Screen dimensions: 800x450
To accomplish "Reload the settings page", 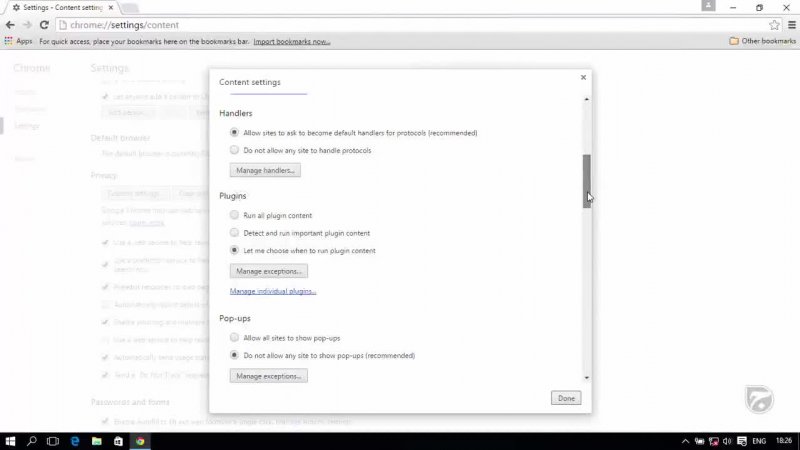I will (x=44, y=24).
